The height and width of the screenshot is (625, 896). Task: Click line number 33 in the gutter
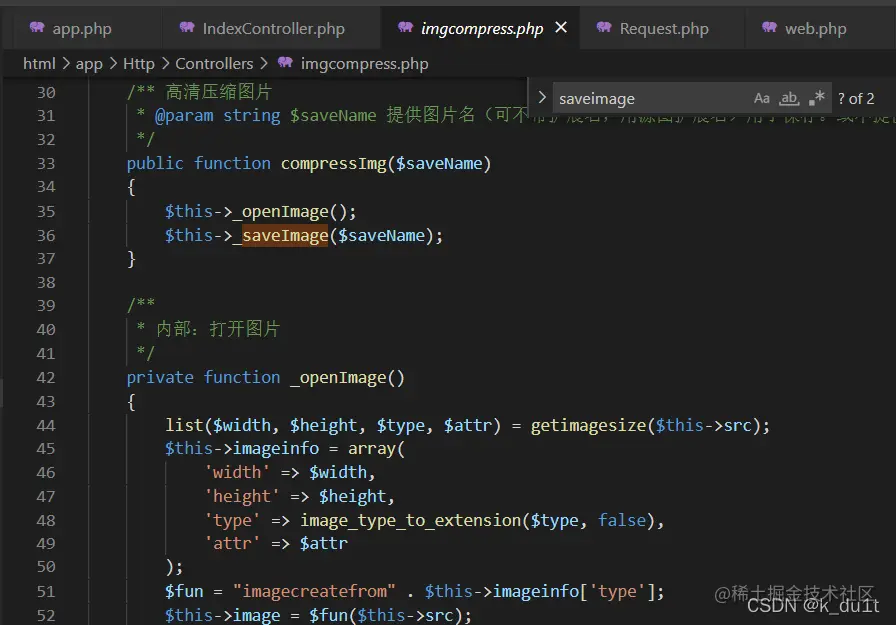point(46,164)
